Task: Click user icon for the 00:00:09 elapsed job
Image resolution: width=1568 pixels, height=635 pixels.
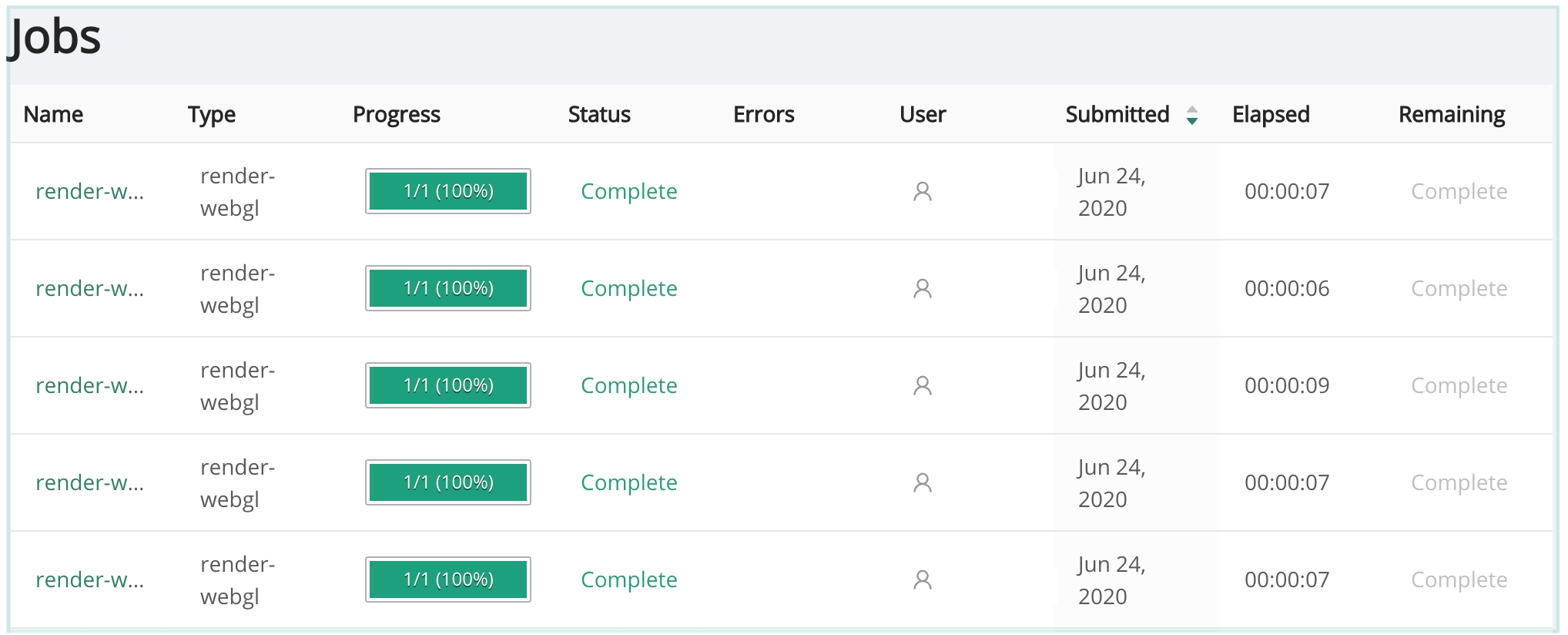Action: (x=922, y=385)
